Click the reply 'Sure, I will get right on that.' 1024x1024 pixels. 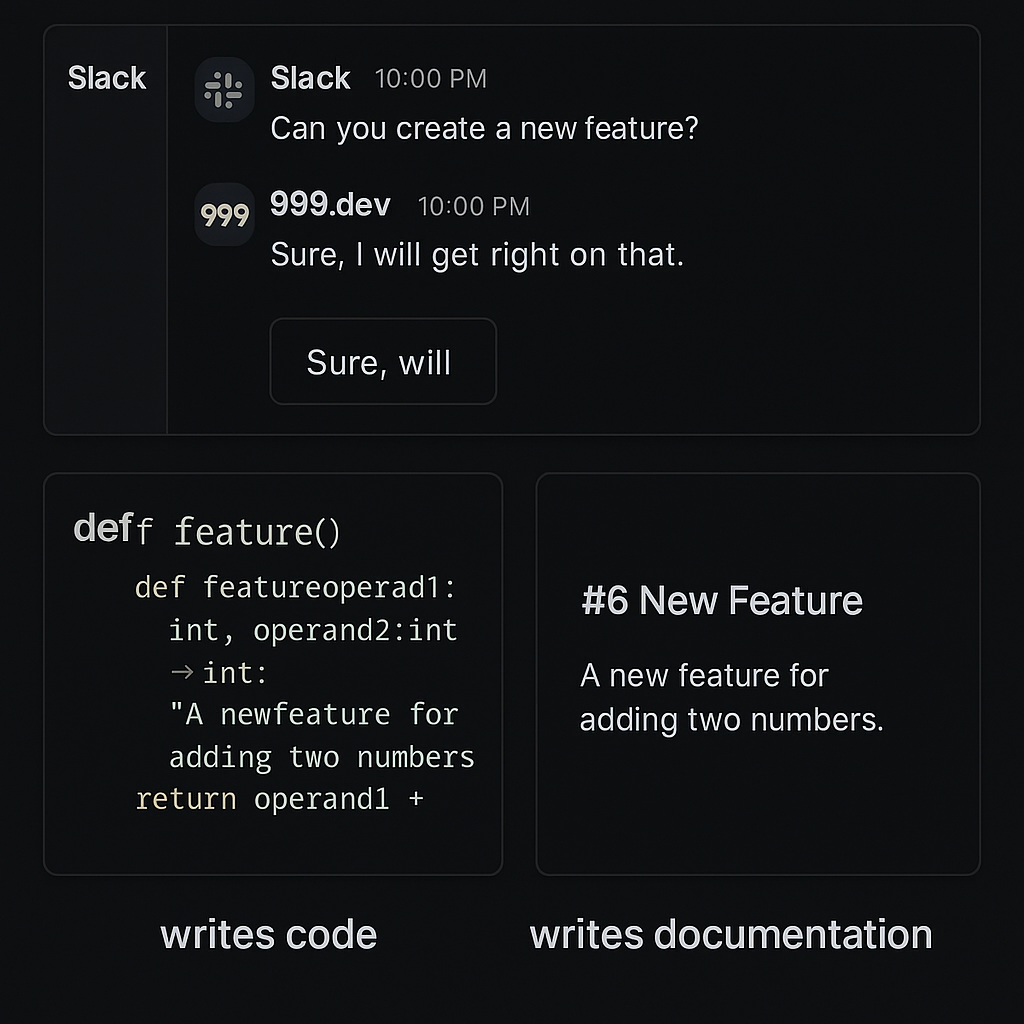click(477, 255)
